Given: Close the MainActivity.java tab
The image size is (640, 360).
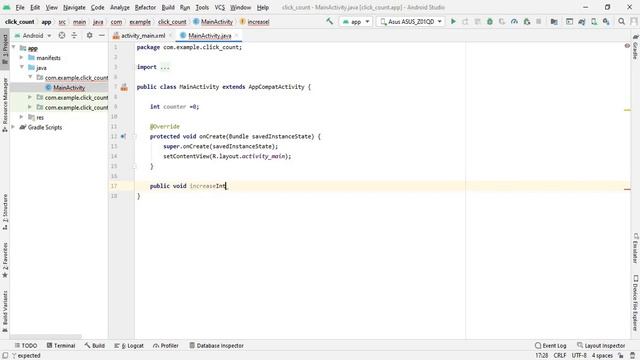Looking at the screenshot, I should (x=236, y=36).
